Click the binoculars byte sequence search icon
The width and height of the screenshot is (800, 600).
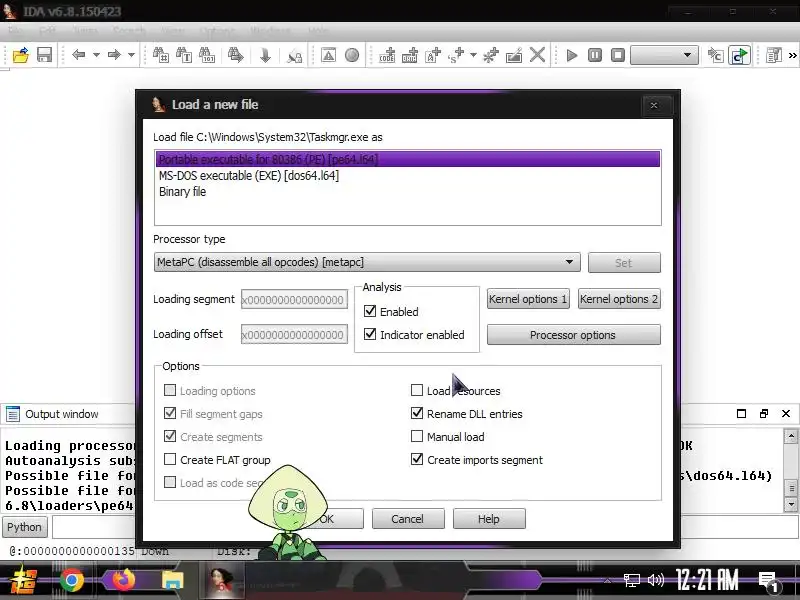pos(207,55)
